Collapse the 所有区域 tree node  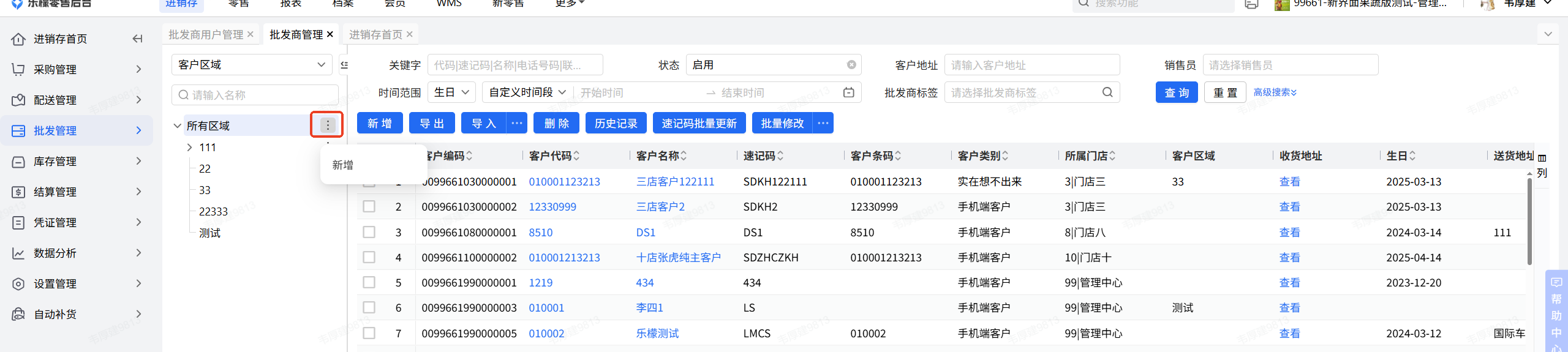[x=177, y=125]
